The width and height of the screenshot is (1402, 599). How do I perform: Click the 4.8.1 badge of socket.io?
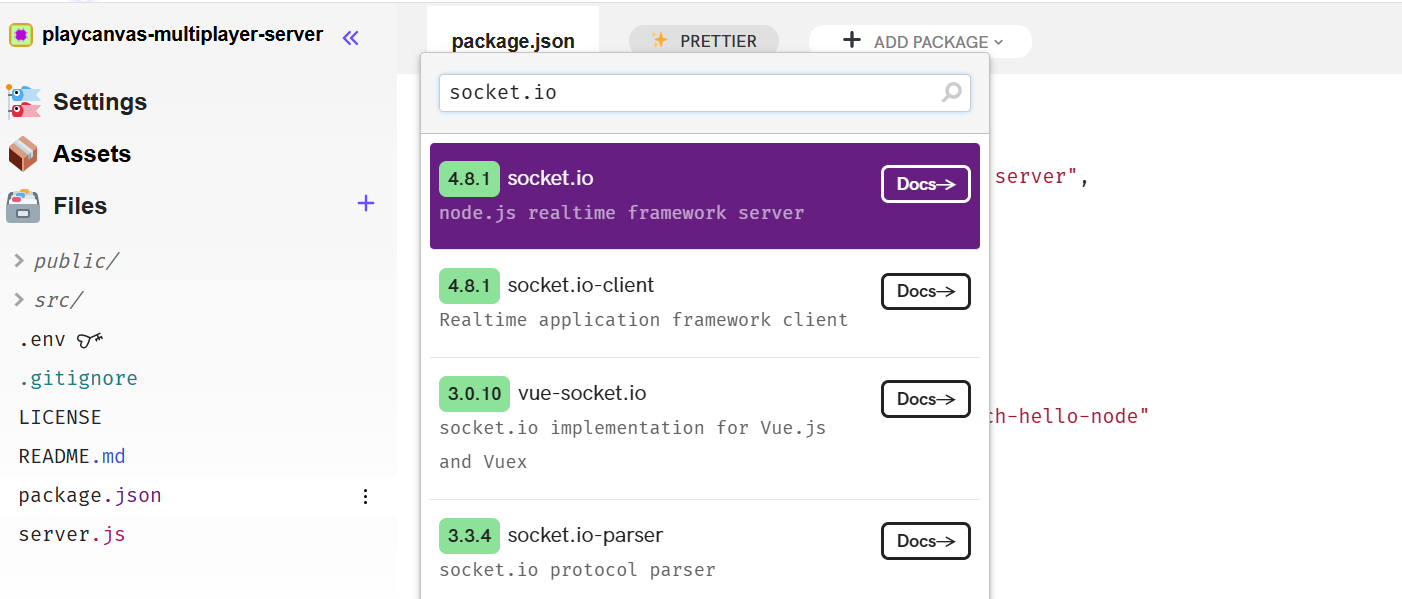tap(470, 178)
